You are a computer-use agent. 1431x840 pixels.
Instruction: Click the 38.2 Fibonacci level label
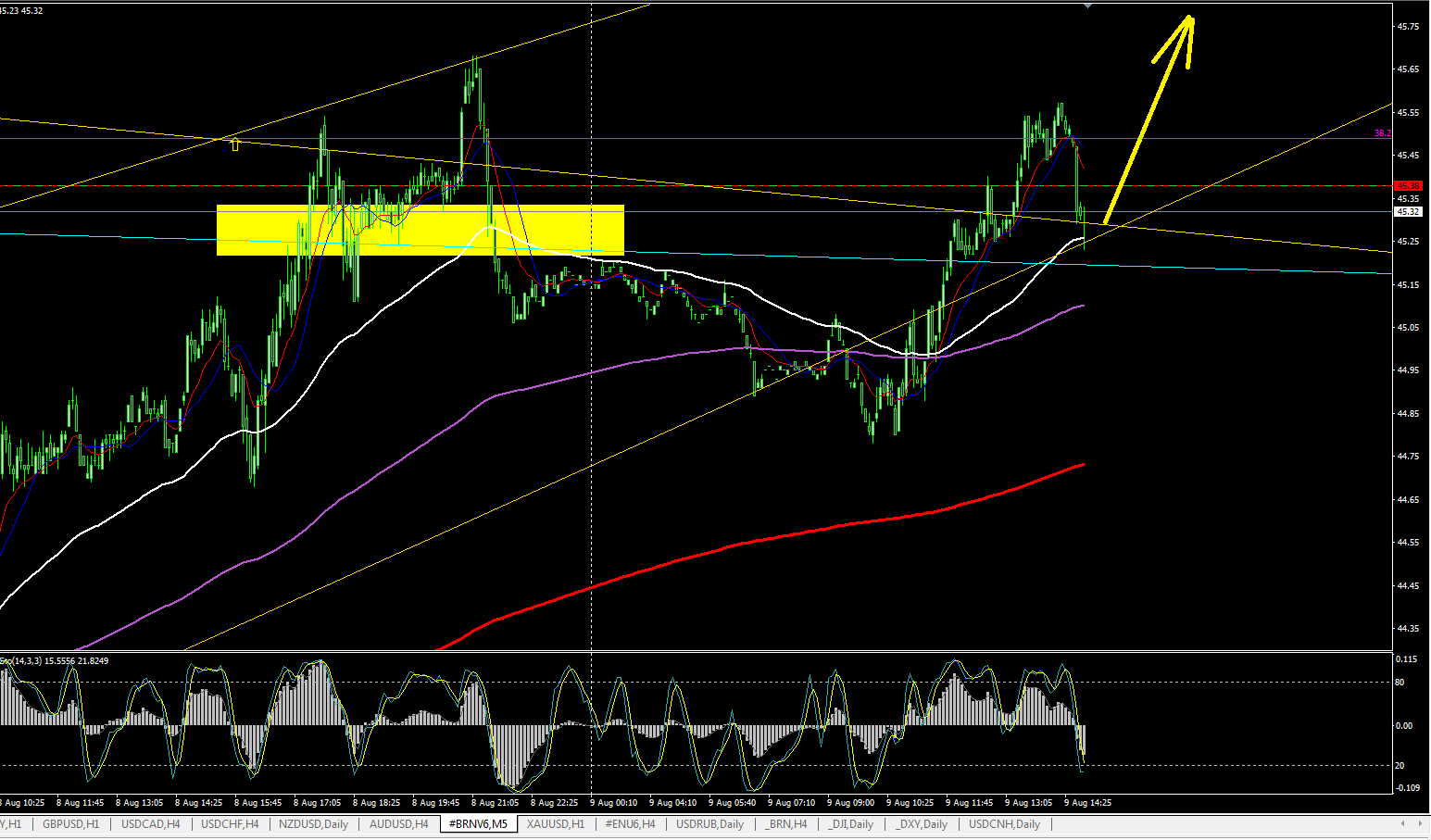1382,133
